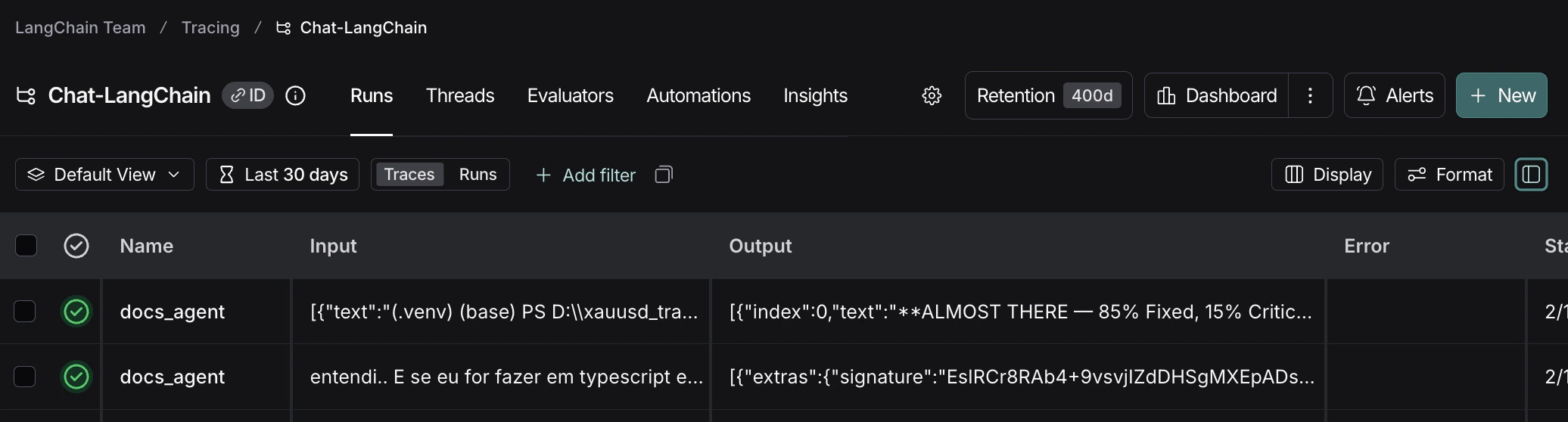
Task: Open the Evaluators tab
Action: tap(571, 95)
